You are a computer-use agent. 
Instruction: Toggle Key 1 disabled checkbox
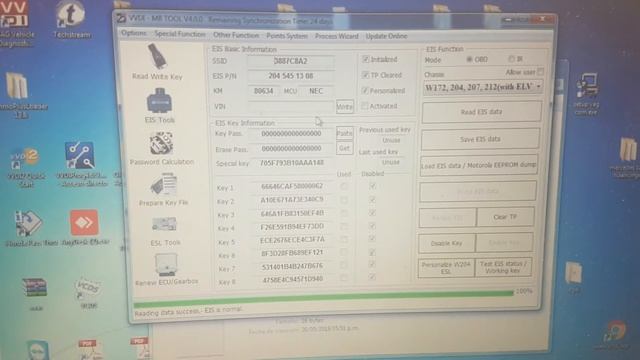click(372, 186)
